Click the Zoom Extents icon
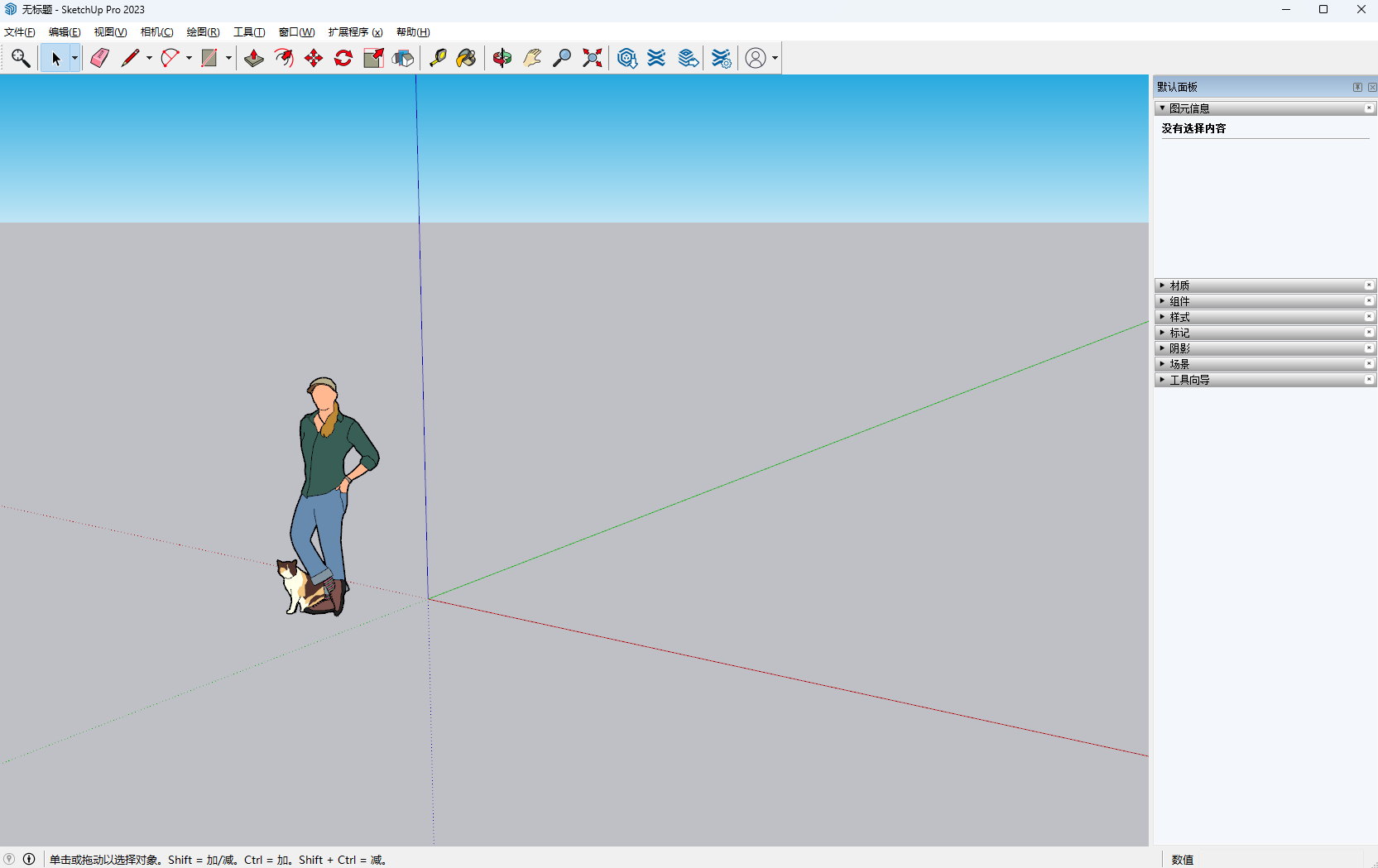 [x=592, y=58]
